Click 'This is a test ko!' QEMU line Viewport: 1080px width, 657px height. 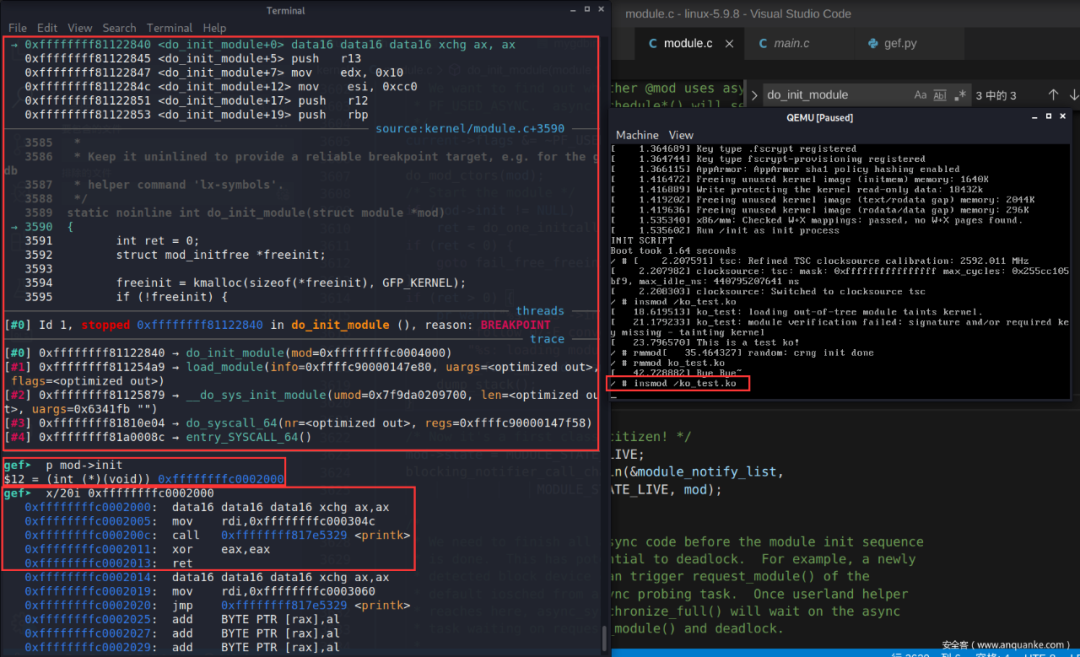[747, 342]
